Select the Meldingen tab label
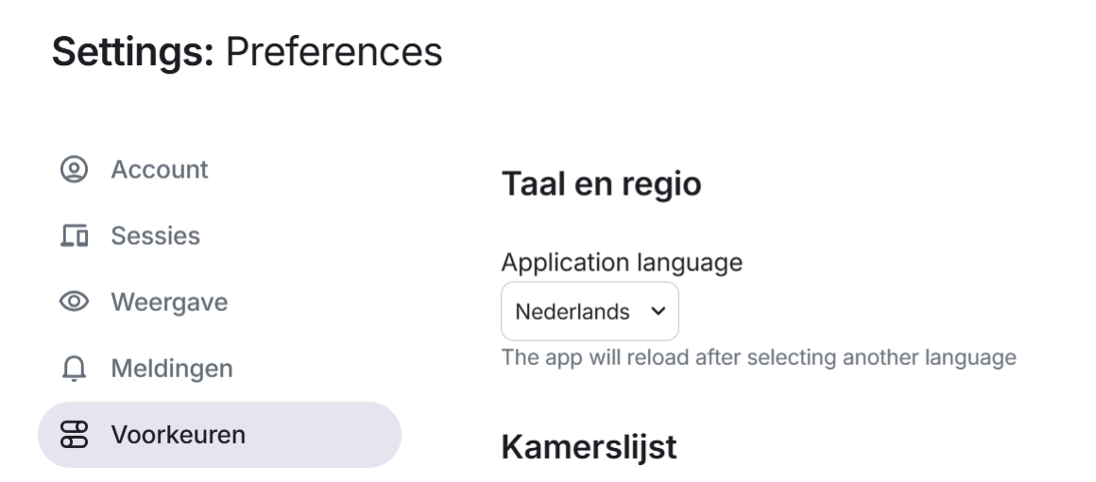This screenshot has height=482, width=1096. [x=172, y=369]
